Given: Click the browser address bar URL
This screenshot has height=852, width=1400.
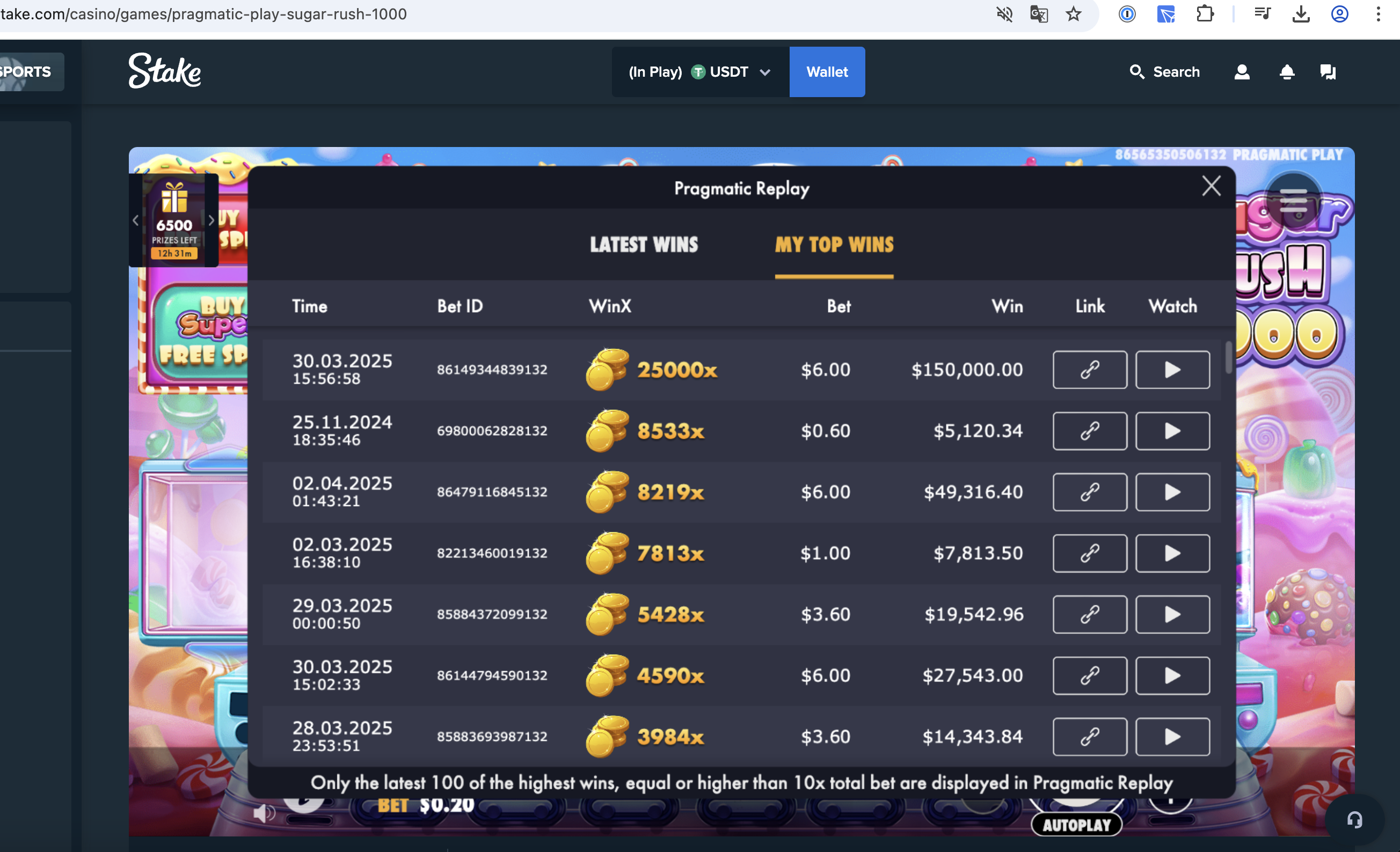Looking at the screenshot, I should pos(203,13).
